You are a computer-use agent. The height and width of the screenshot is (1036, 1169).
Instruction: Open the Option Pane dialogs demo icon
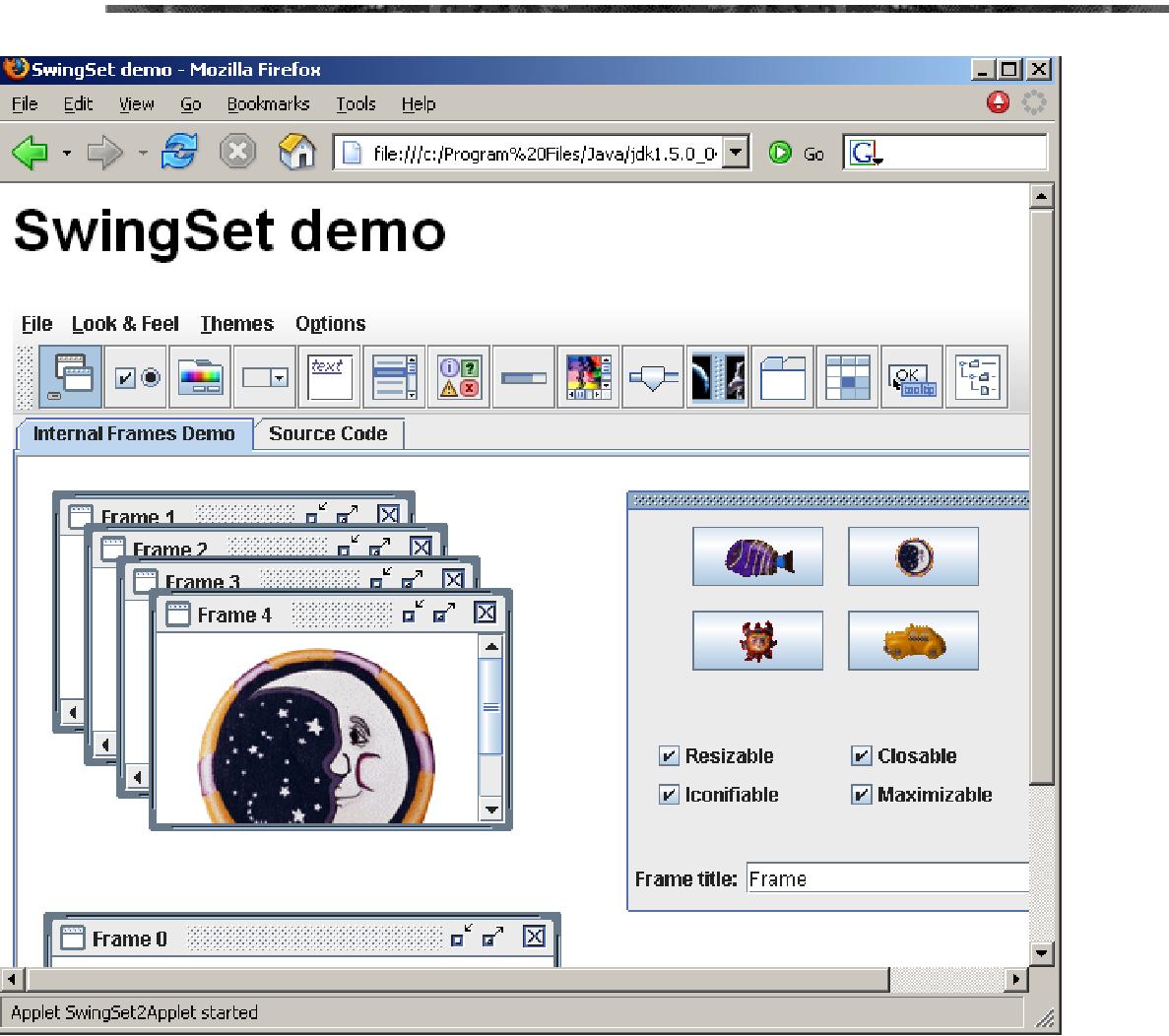click(x=459, y=377)
